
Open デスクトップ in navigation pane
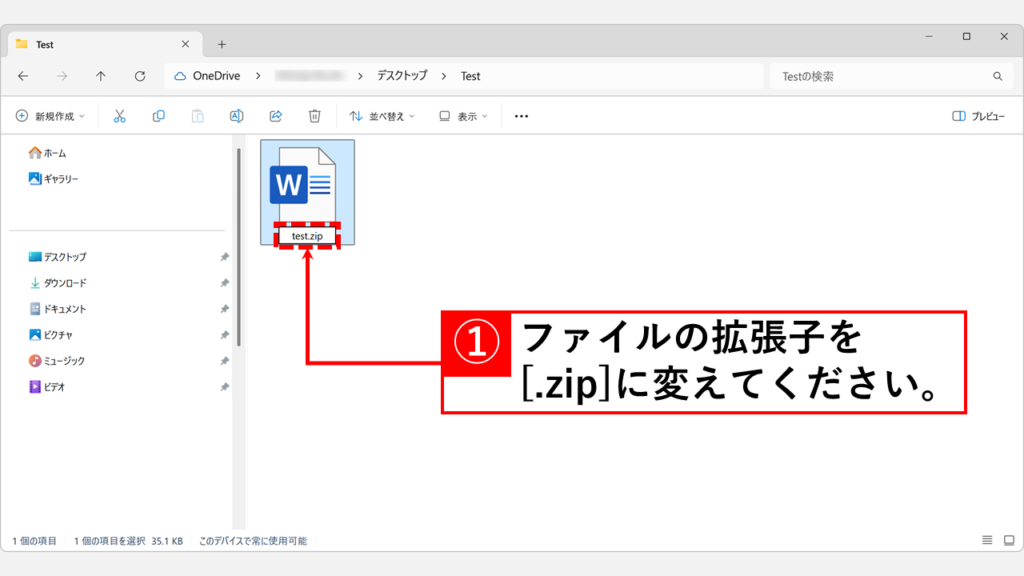click(57, 257)
